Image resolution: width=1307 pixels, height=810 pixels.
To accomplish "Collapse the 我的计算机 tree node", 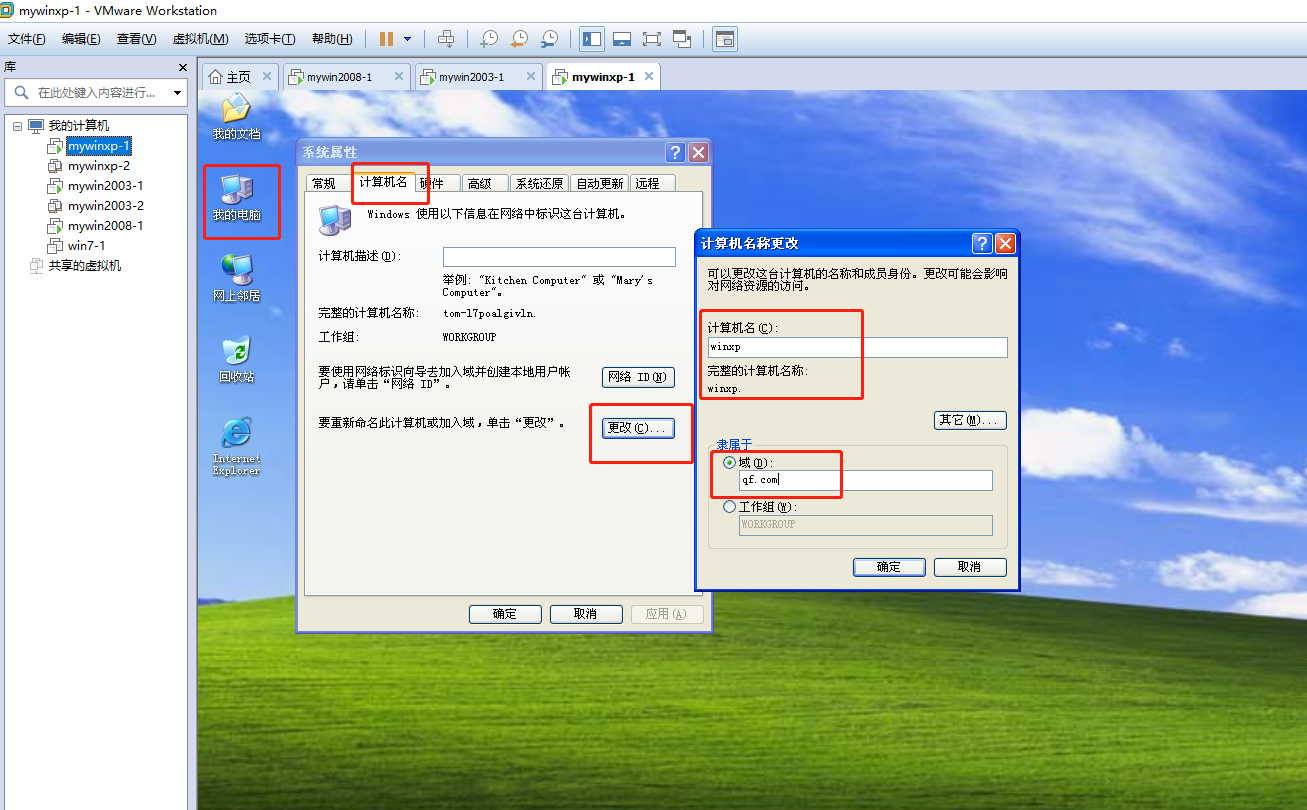I will pyautogui.click(x=17, y=126).
